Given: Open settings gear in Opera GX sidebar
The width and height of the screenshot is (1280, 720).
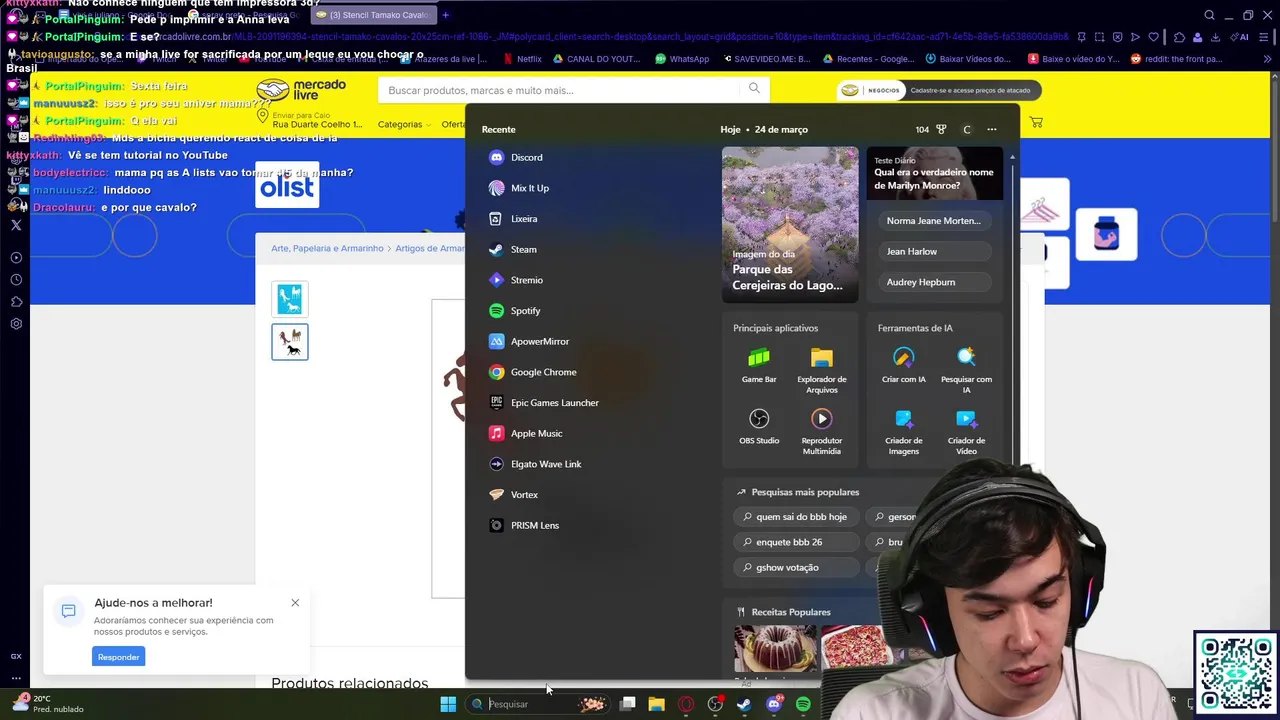Looking at the screenshot, I should click(x=16, y=324).
